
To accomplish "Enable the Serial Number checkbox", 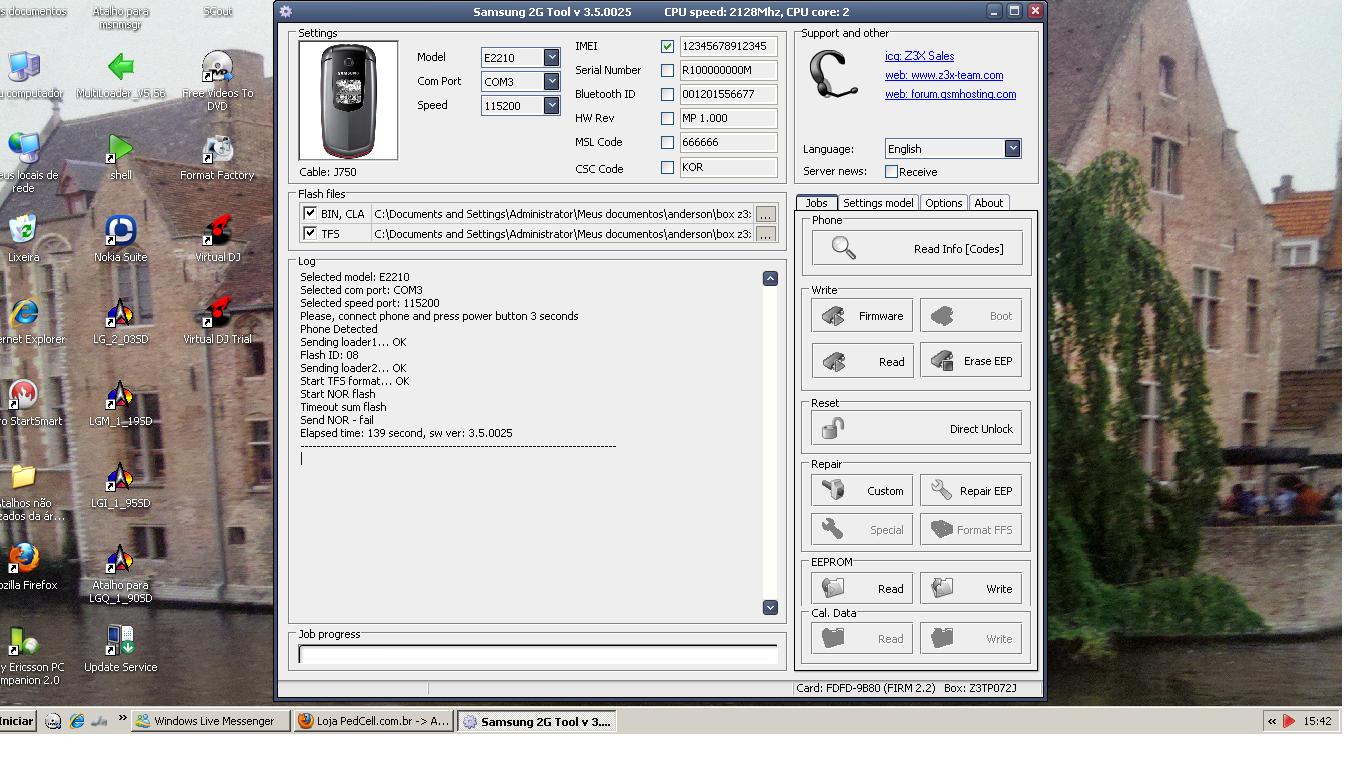I will 667,70.
